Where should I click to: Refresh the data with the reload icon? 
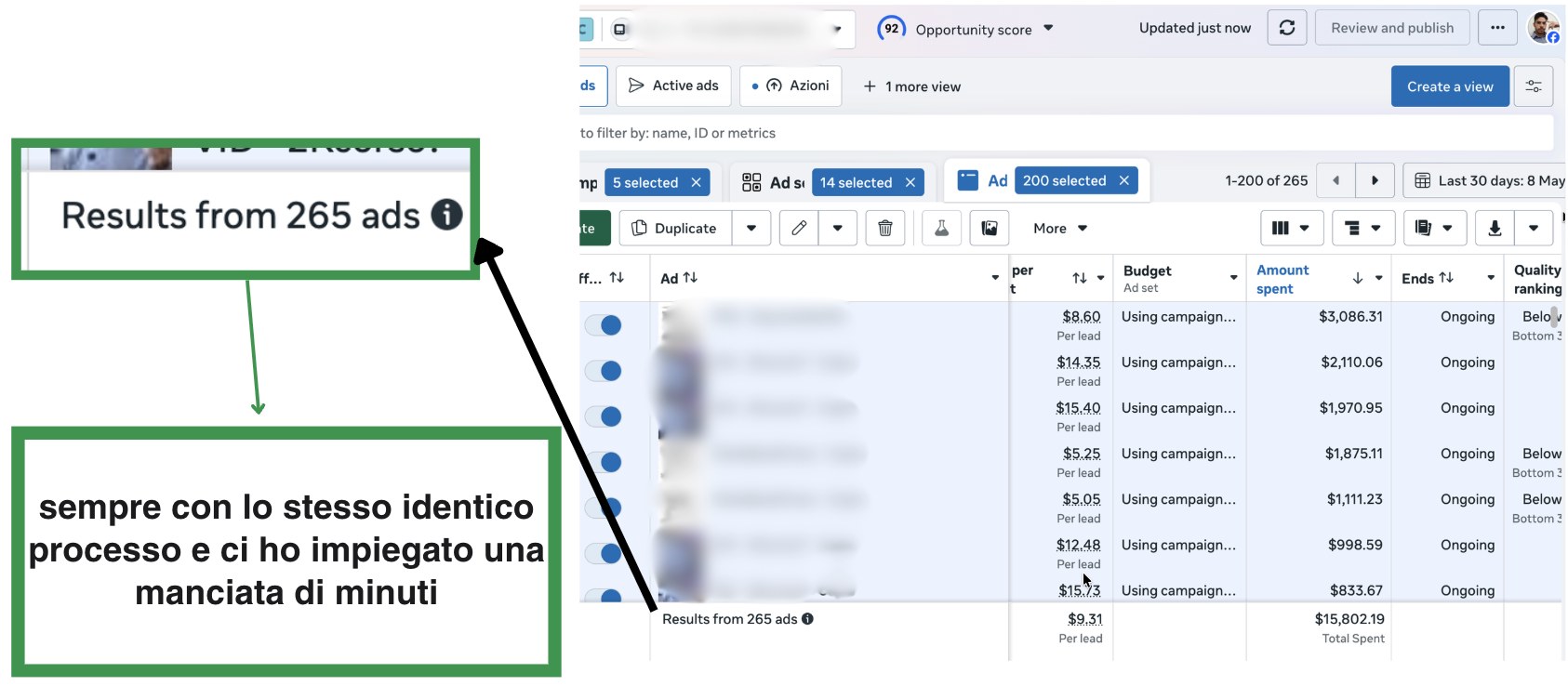(x=1287, y=28)
